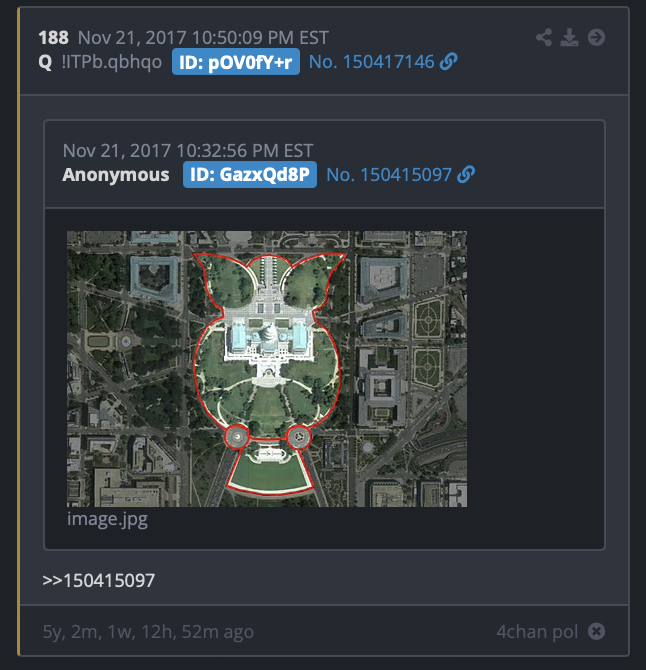Follow the >>150415097 reply reference
This screenshot has width=646, height=670.
pyautogui.click(x=99, y=580)
